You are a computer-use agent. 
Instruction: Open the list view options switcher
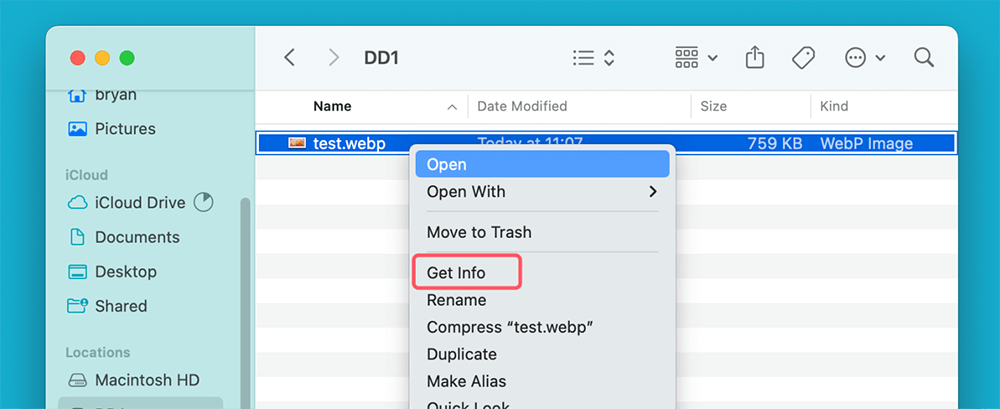click(x=593, y=58)
